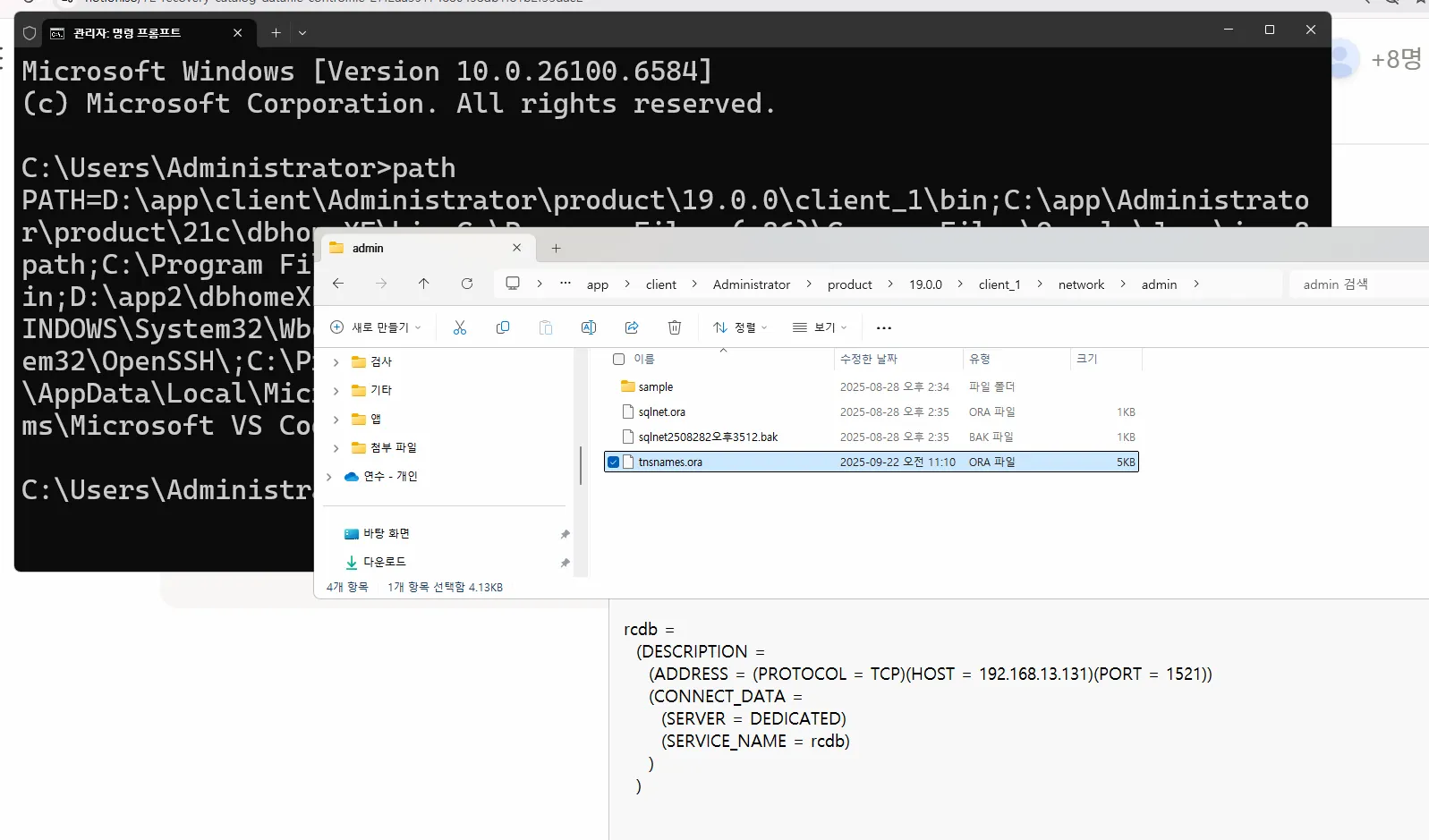The image size is (1429, 840).
Task: Toggle the select-all checkbox by 이름 header
Action: 618,359
